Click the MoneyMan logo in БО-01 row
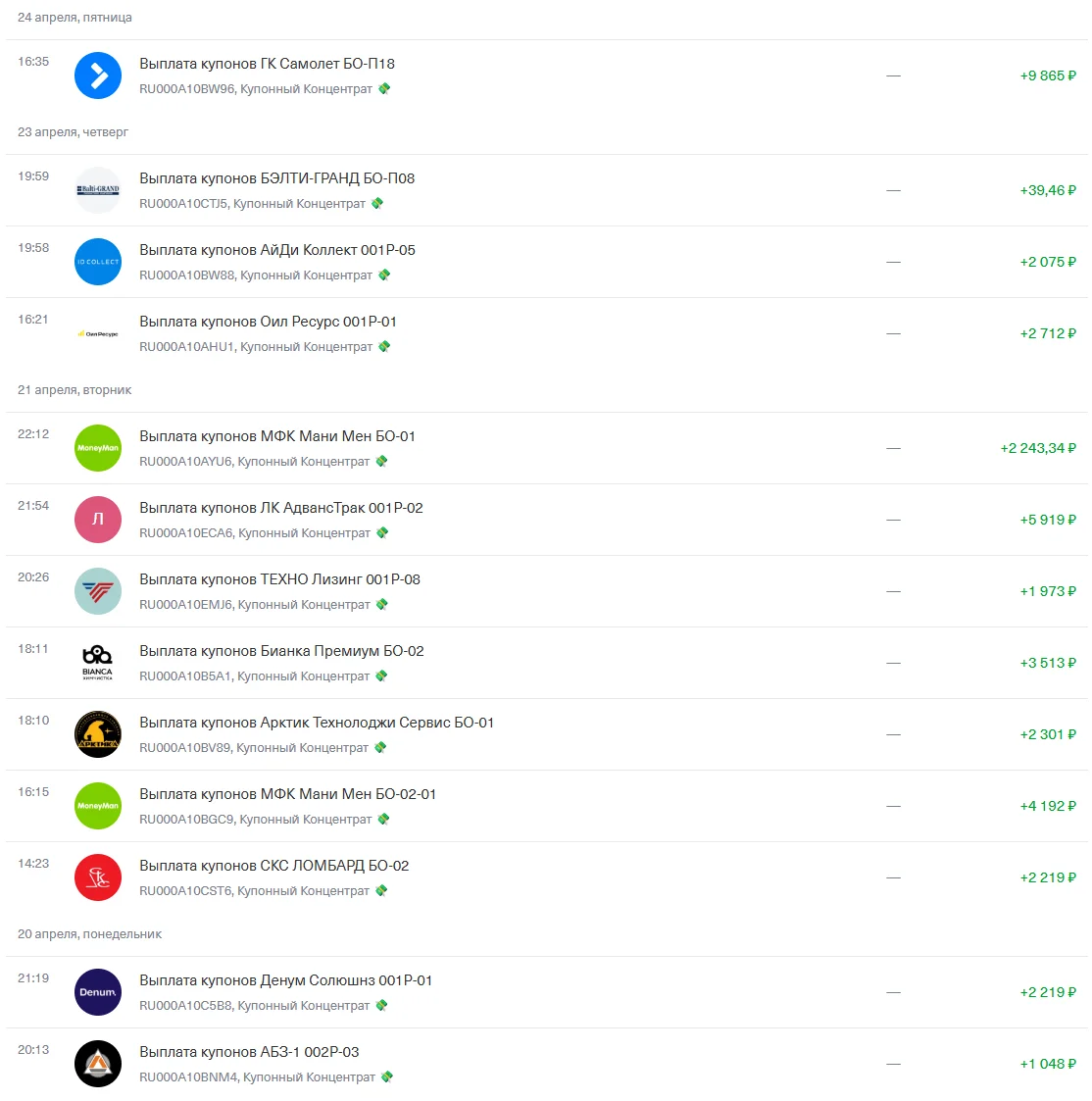The height and width of the screenshot is (1101, 1092). pyautogui.click(x=98, y=448)
